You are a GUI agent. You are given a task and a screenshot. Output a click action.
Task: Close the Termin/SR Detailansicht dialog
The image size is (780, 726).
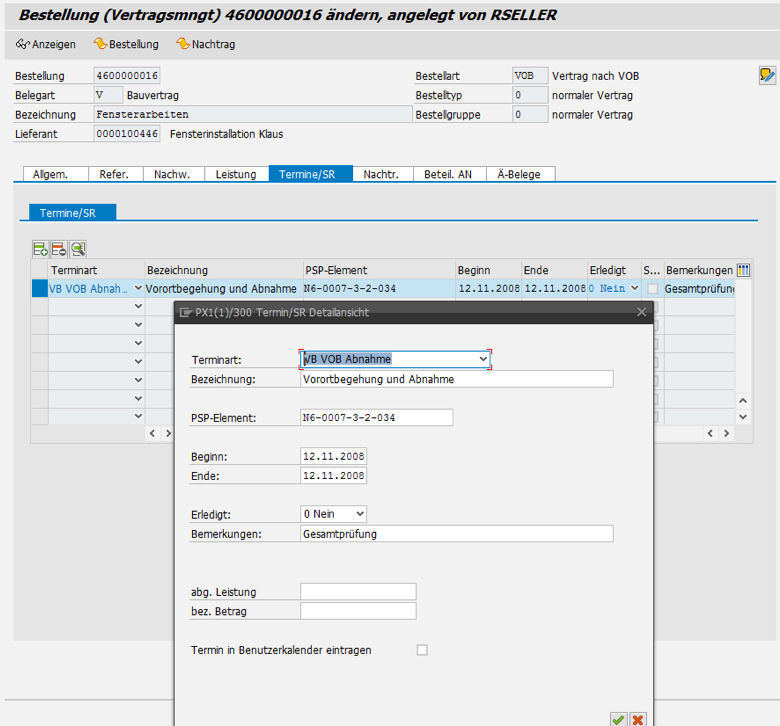point(641,312)
